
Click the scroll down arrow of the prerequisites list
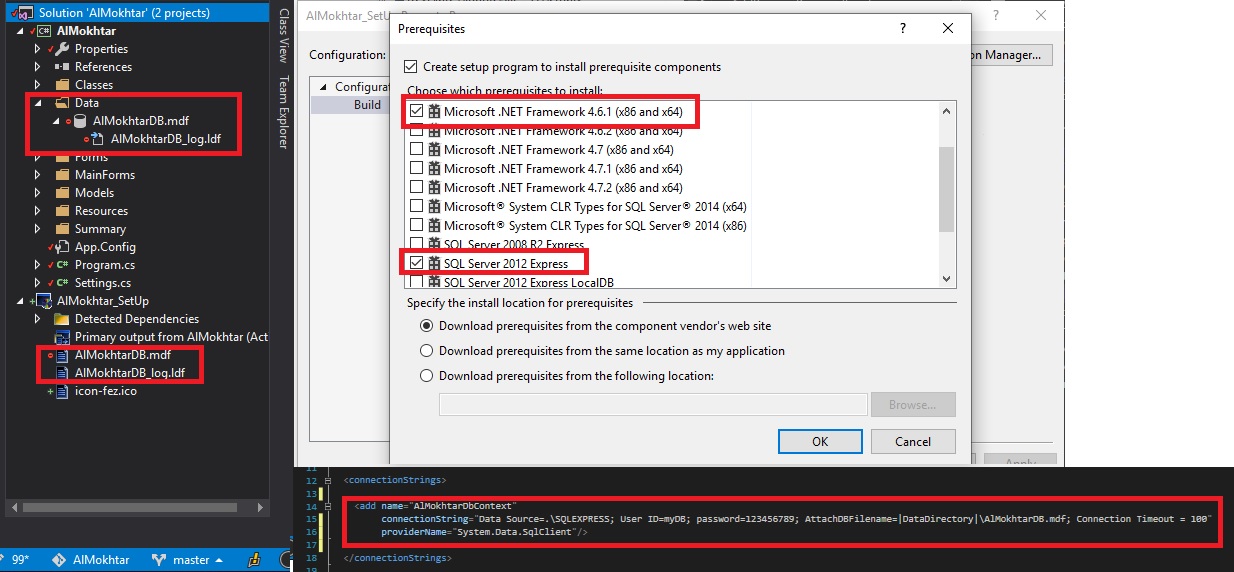(x=946, y=279)
